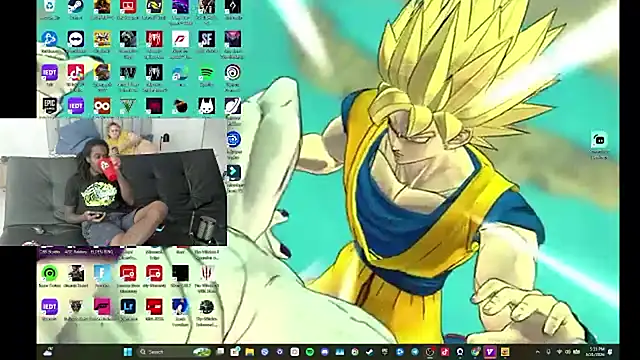Launch the Need for Speed shortcut
Image resolution: width=640 pixels, height=360 pixels.
click(180, 39)
